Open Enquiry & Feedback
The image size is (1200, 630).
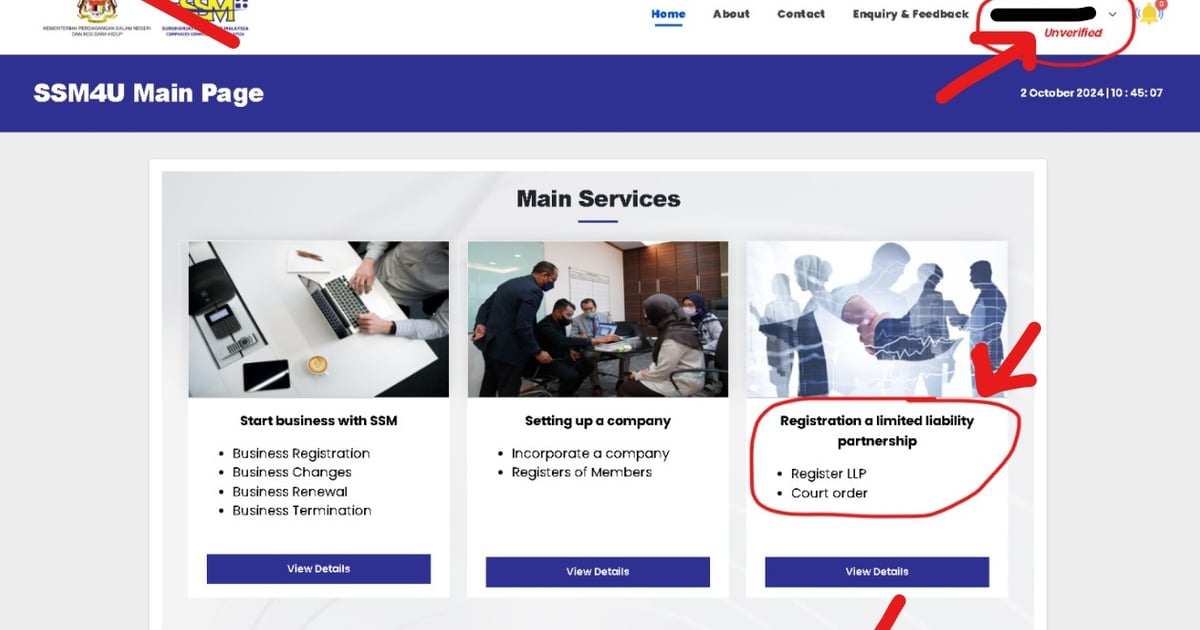point(910,13)
